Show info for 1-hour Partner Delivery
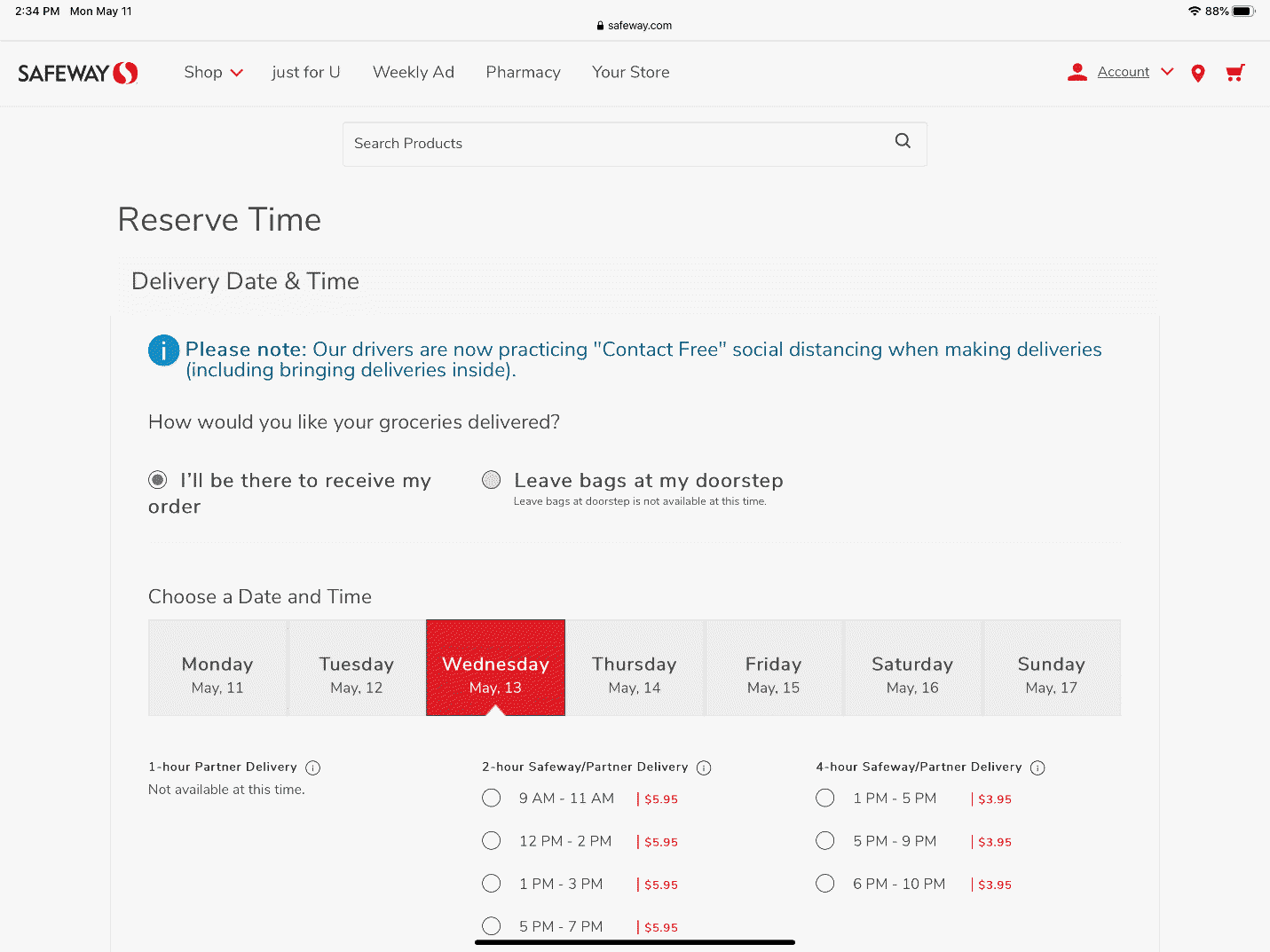This screenshot has height=952, width=1270. click(x=312, y=768)
